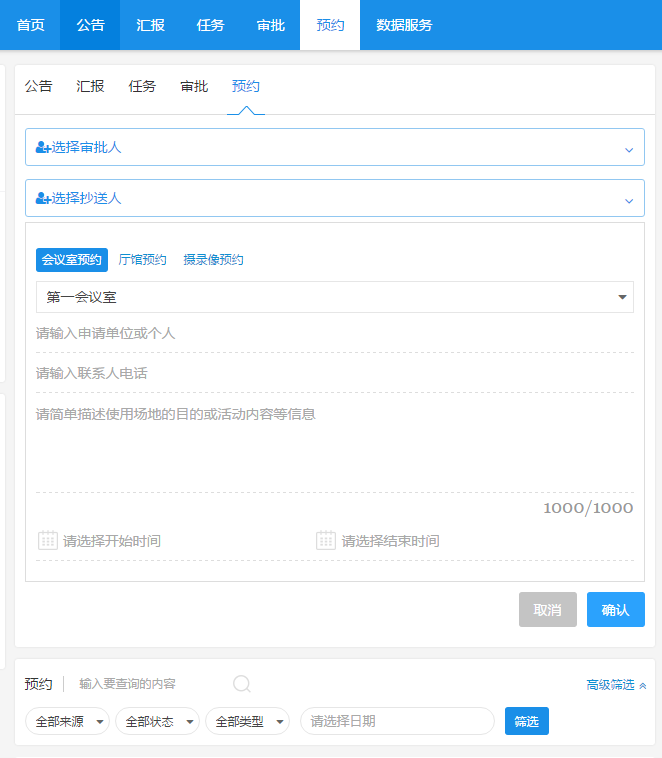Go to 首页 in top navigation
The image size is (662, 758).
30,25
